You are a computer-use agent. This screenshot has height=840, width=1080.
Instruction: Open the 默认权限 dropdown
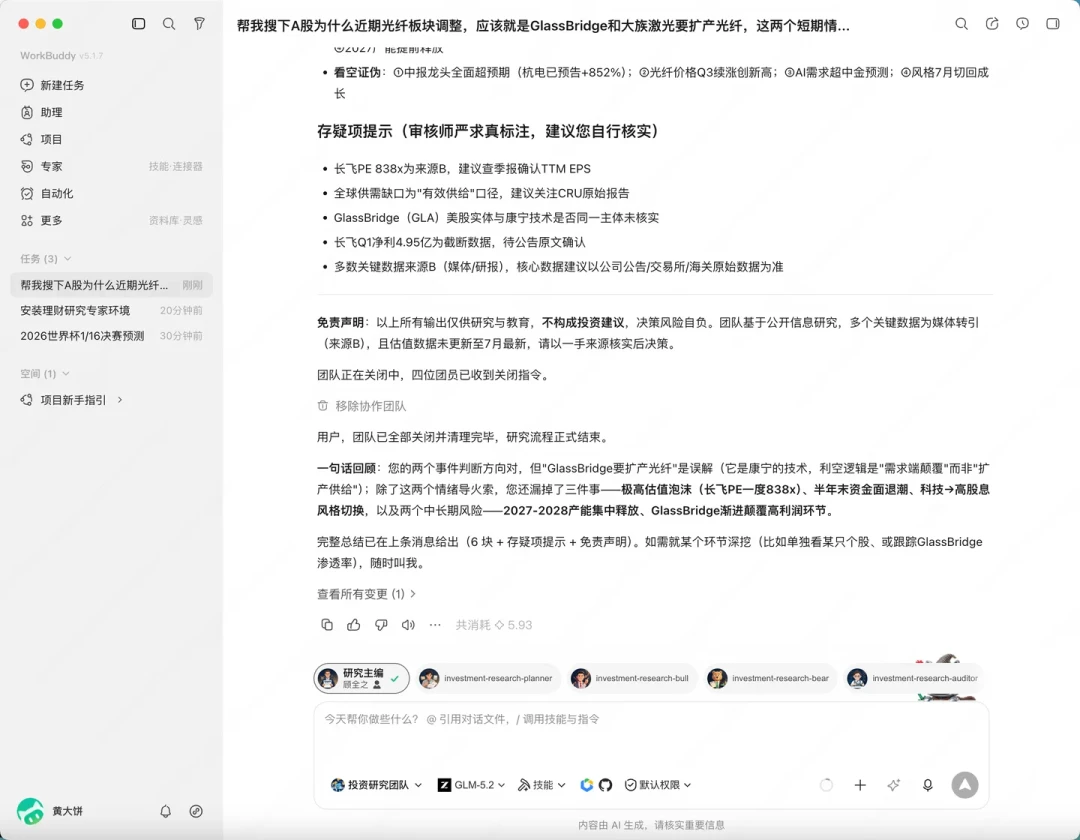(x=658, y=785)
